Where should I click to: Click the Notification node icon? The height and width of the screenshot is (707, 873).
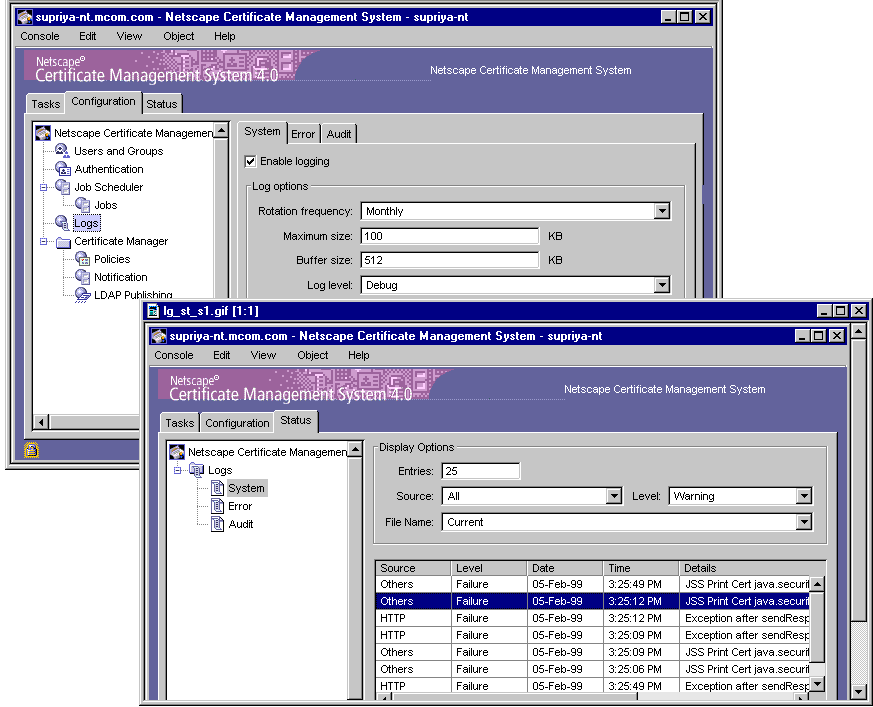(x=82, y=277)
